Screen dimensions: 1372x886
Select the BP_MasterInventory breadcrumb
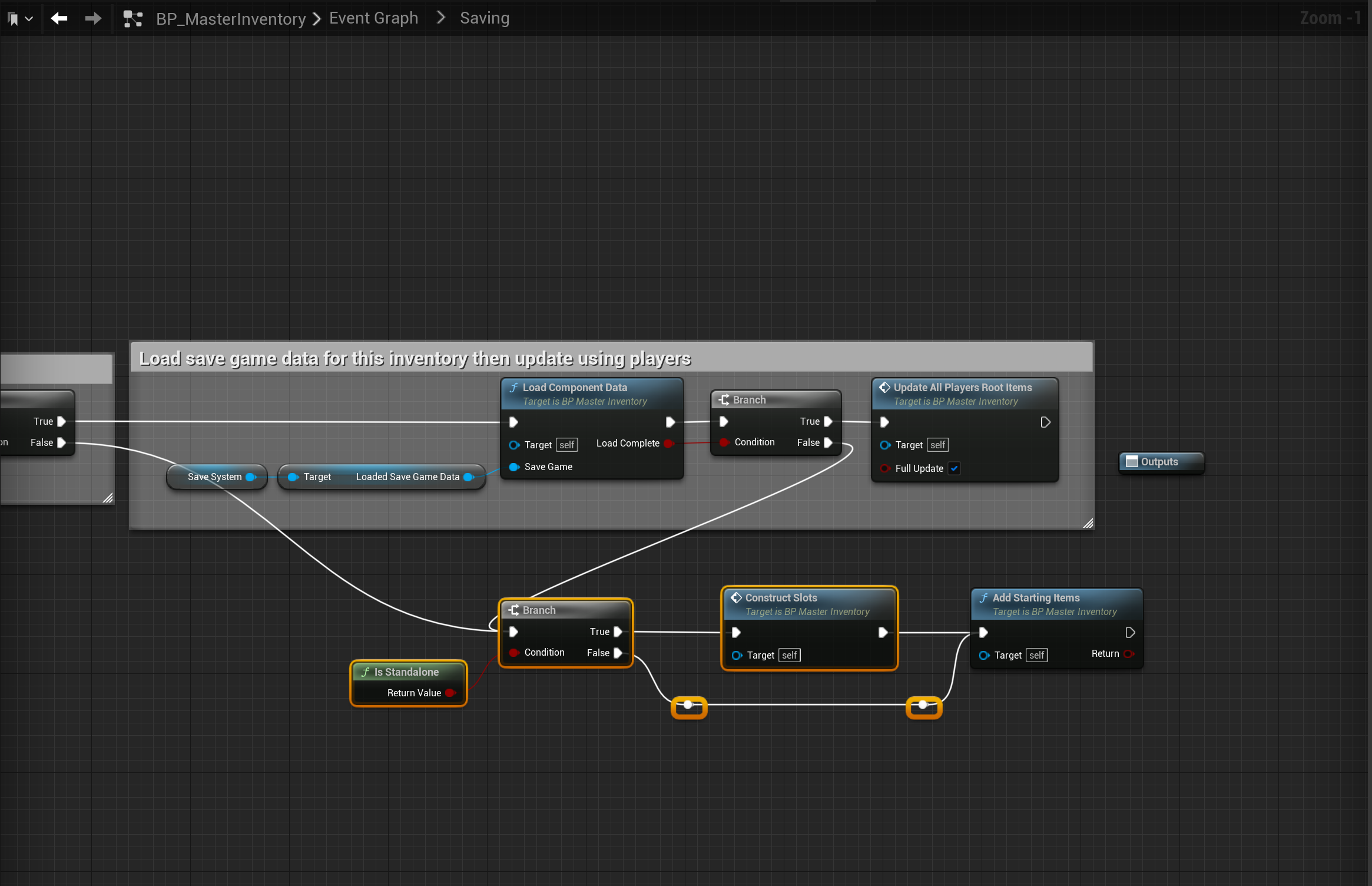pos(231,19)
